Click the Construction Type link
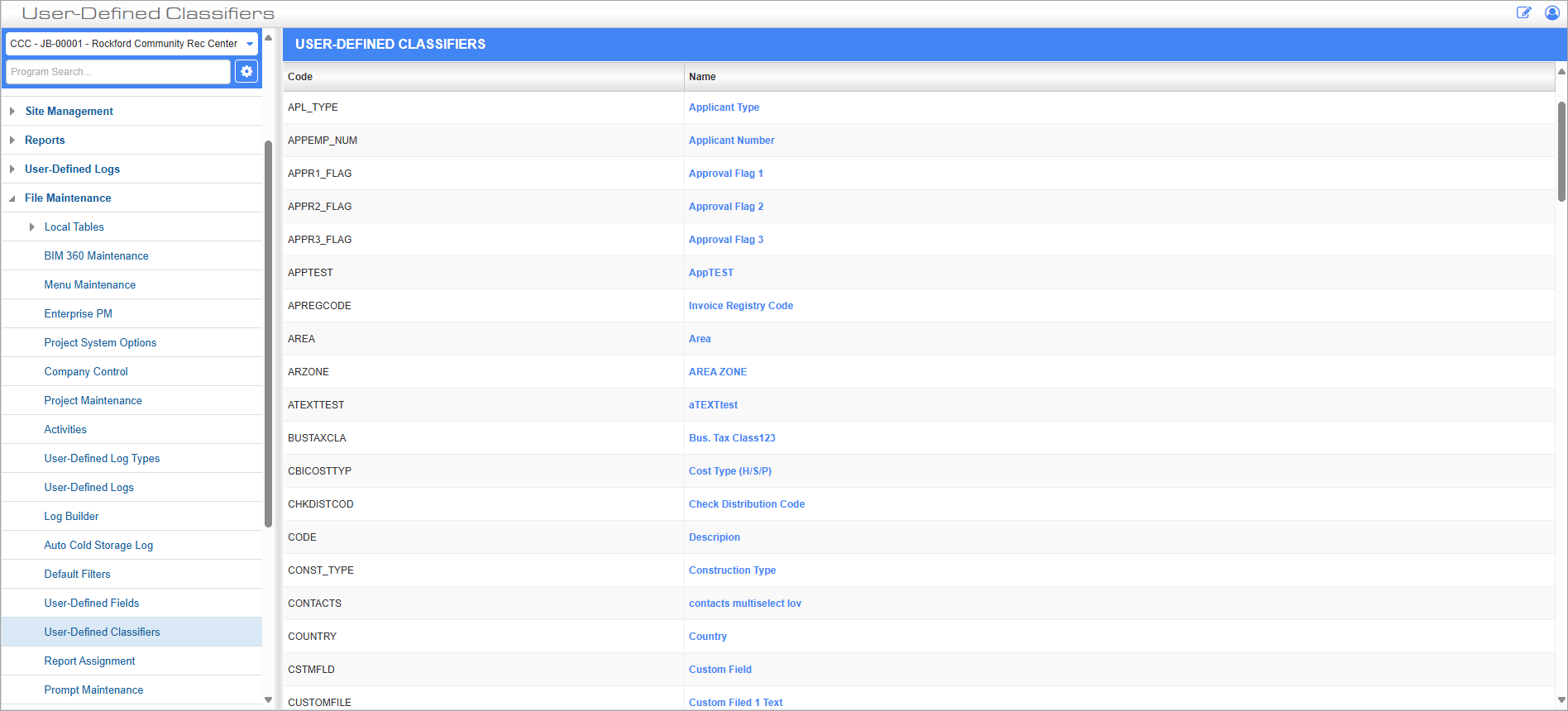Screen dimensions: 1568x711 pyautogui.click(x=732, y=570)
